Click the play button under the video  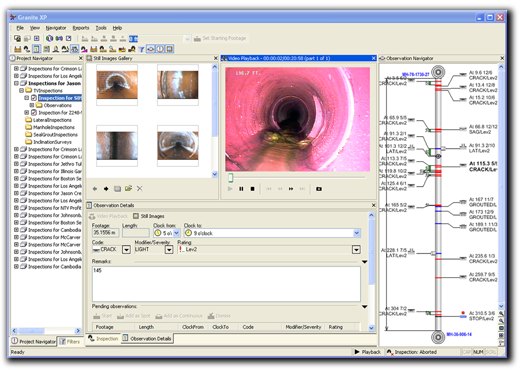click(x=230, y=189)
